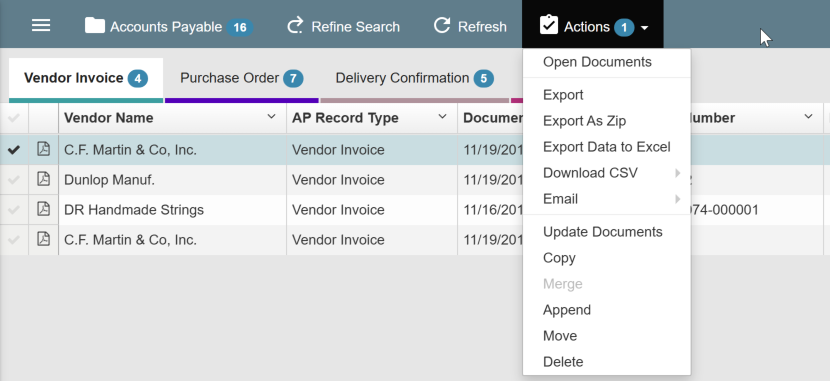Image resolution: width=830 pixels, height=381 pixels.
Task: Click the Refine Search arrow icon
Action: [x=295, y=25]
